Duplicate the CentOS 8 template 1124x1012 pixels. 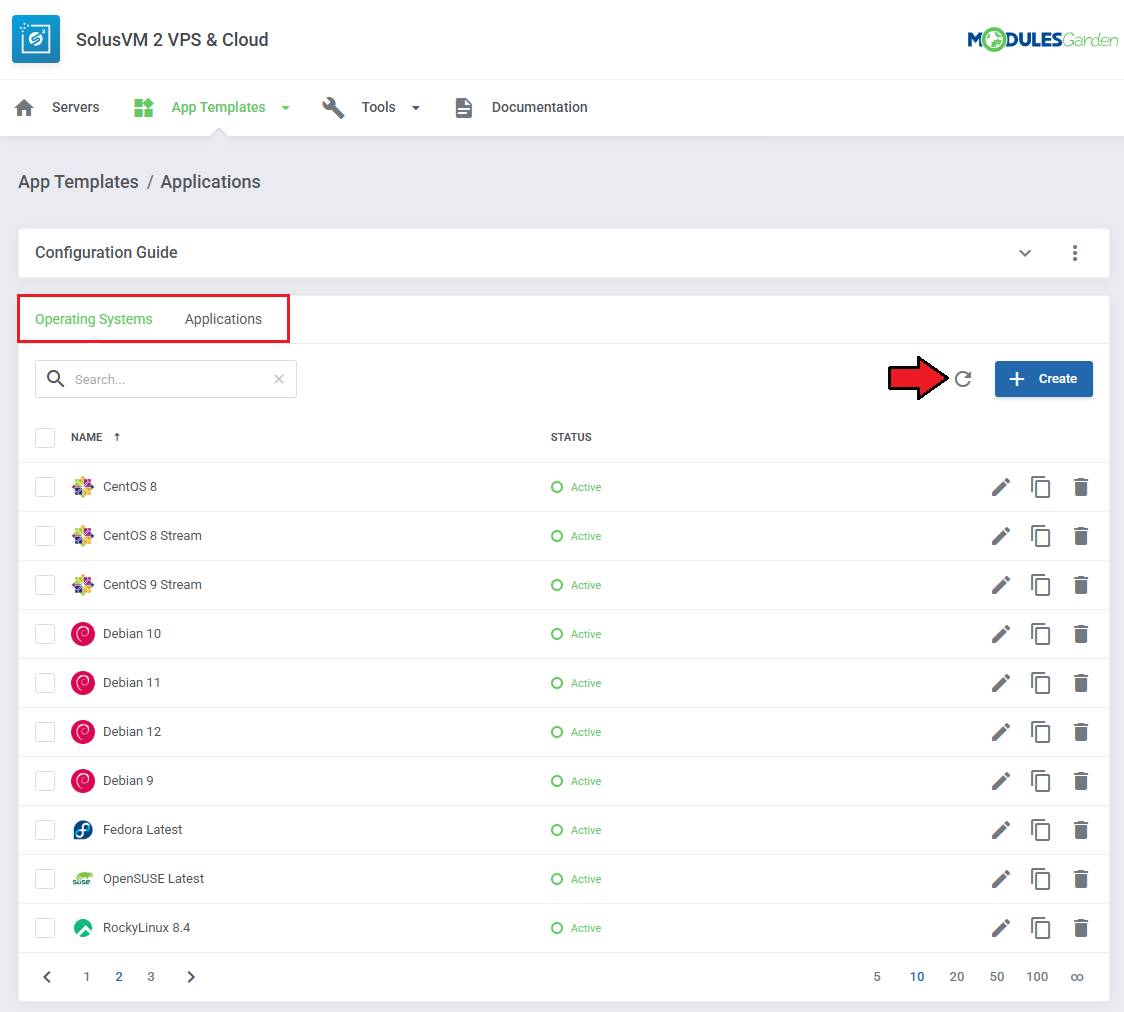coord(1040,487)
